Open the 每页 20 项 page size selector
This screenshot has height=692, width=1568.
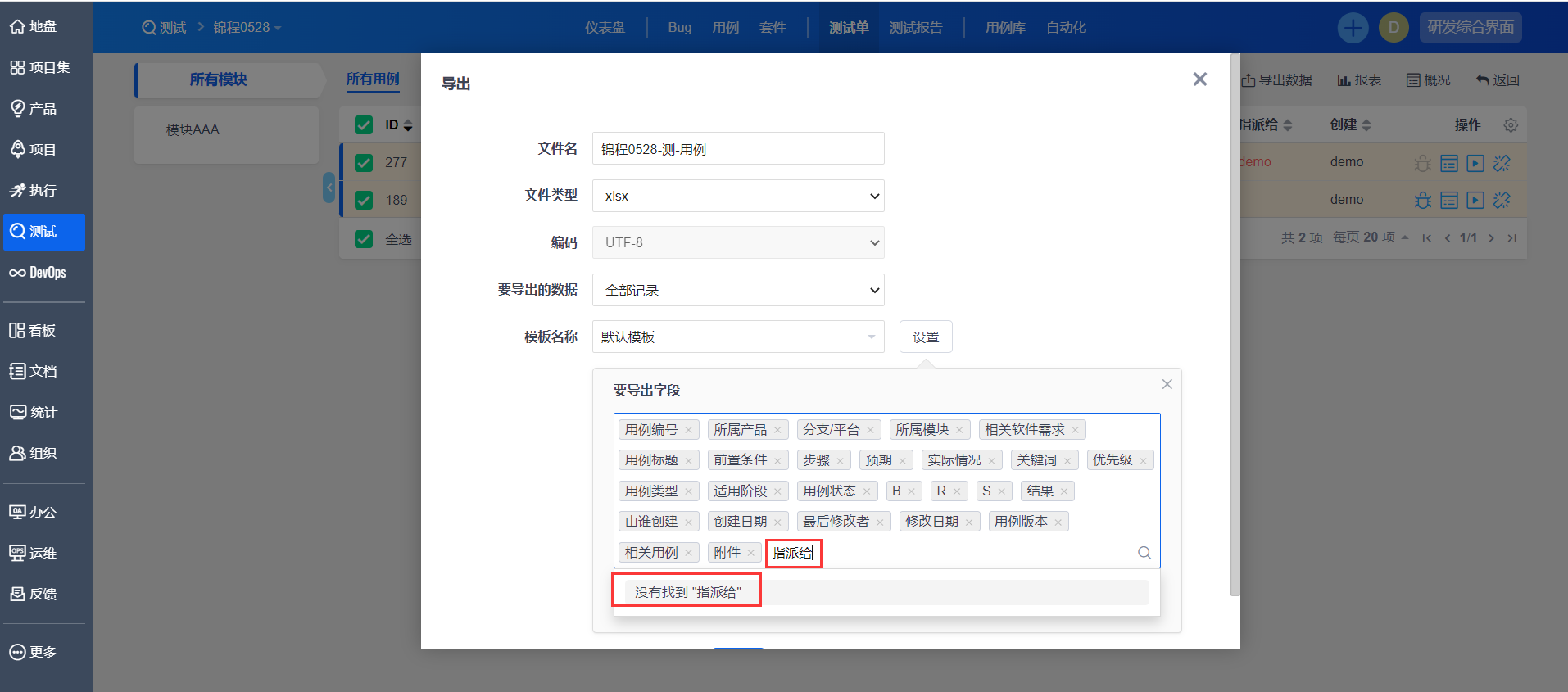(x=1371, y=237)
